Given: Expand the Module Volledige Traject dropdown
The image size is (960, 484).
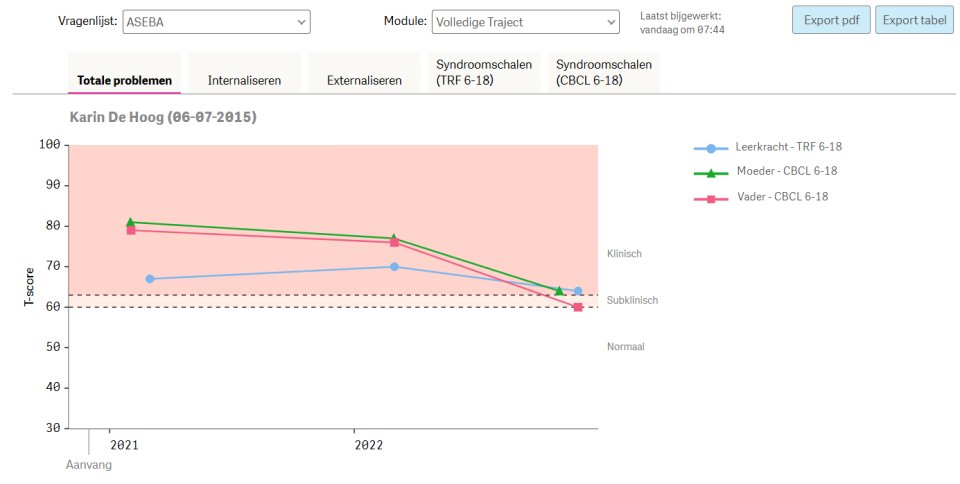Looking at the screenshot, I should point(525,22).
